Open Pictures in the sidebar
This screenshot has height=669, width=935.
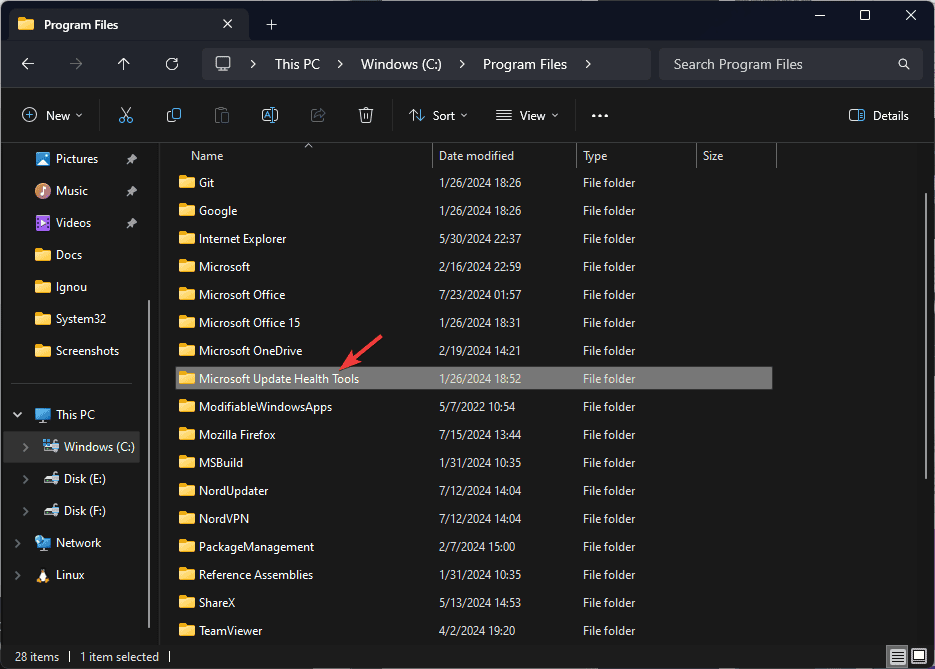(x=77, y=159)
